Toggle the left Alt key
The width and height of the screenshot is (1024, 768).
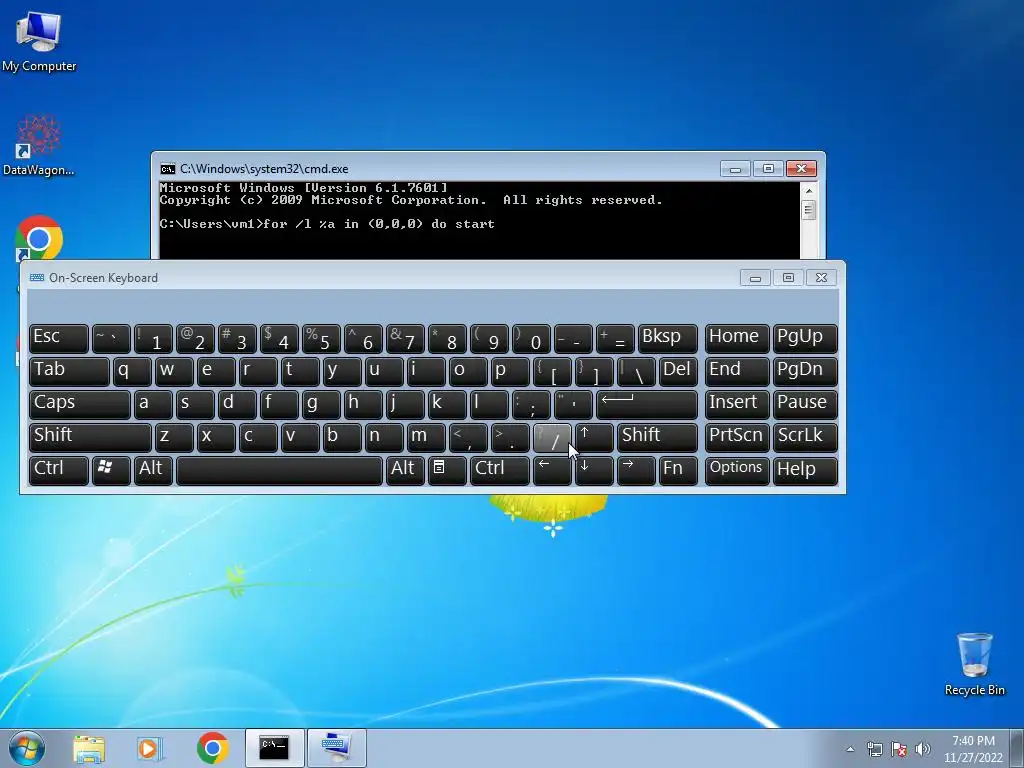pyautogui.click(x=153, y=470)
